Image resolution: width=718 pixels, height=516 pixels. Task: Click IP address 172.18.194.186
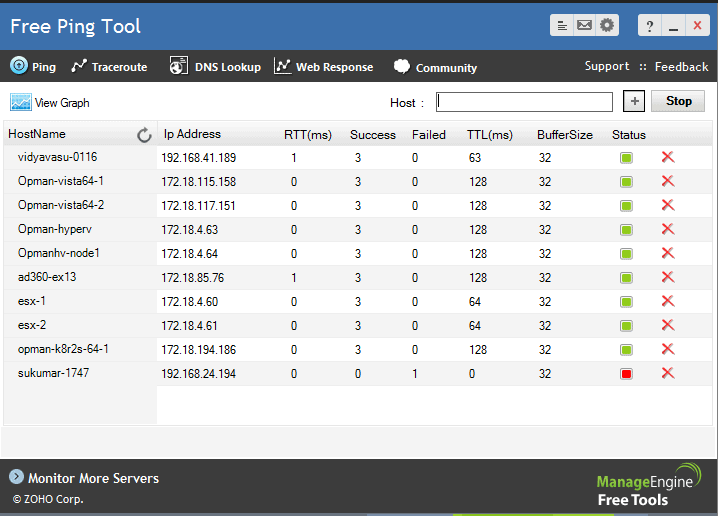point(198,350)
